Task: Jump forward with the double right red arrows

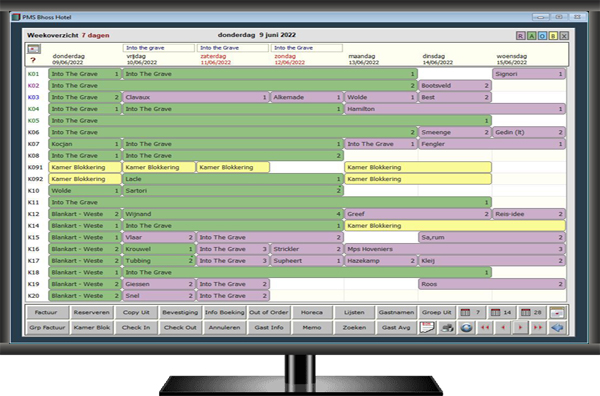Action: coord(537,328)
